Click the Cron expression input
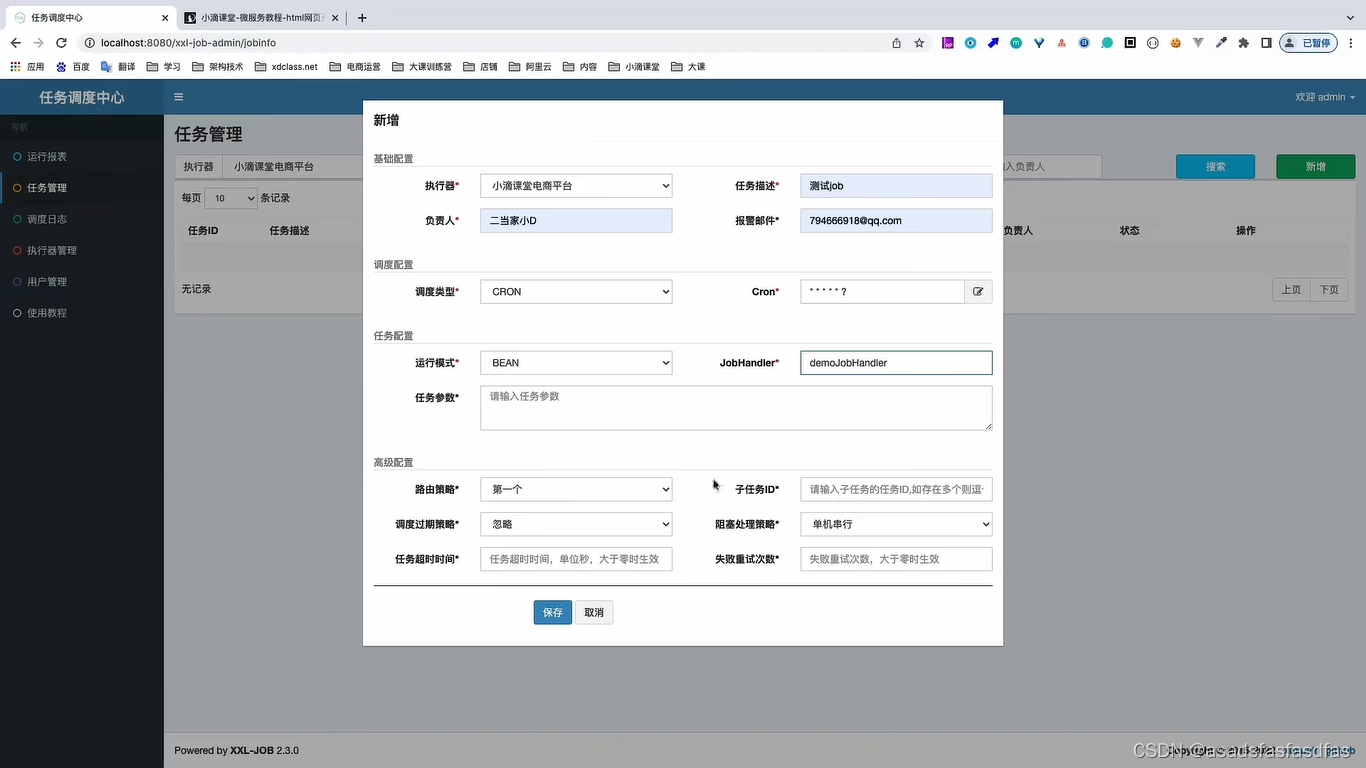 [882, 292]
